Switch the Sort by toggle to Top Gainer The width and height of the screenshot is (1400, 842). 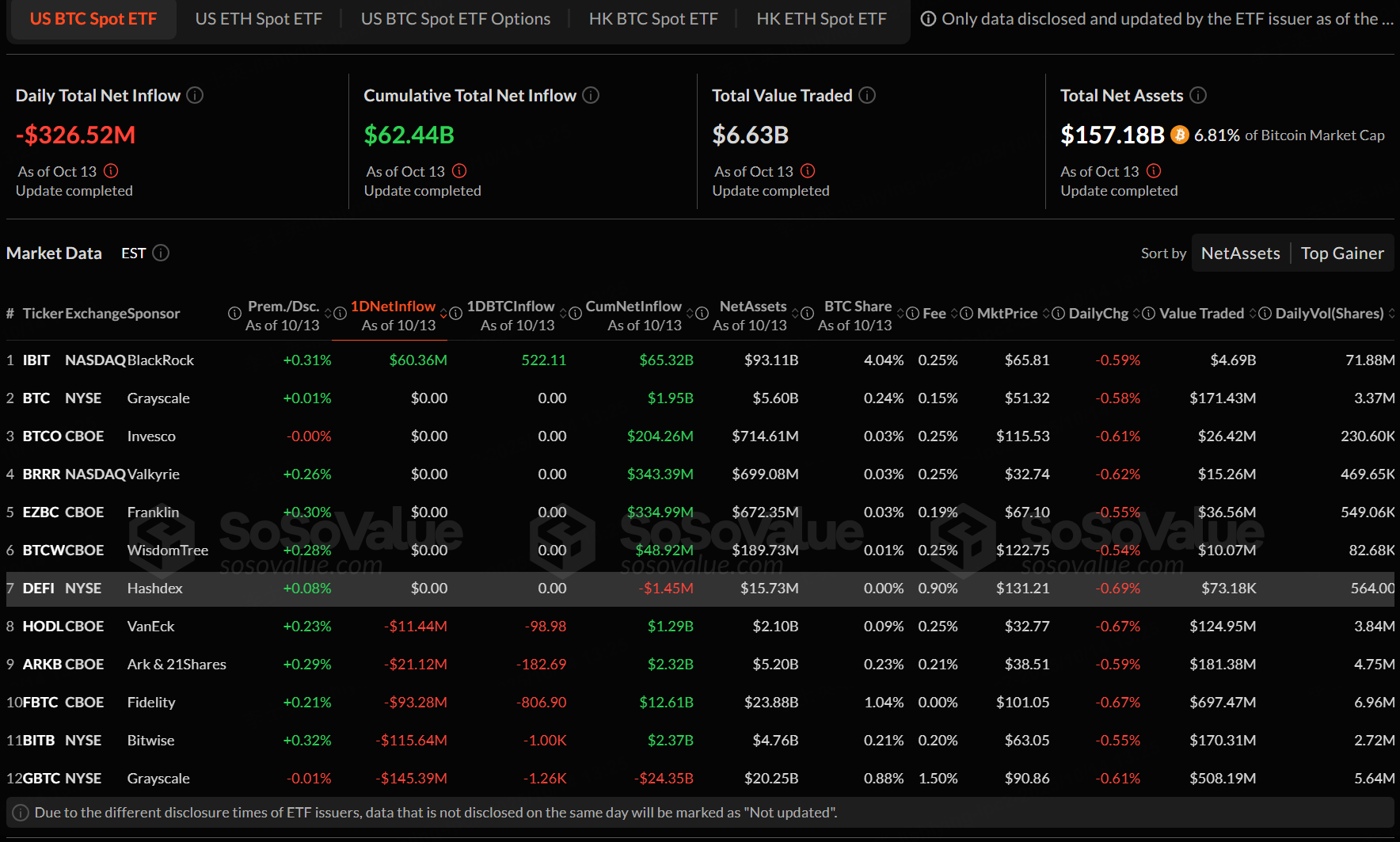point(1342,253)
